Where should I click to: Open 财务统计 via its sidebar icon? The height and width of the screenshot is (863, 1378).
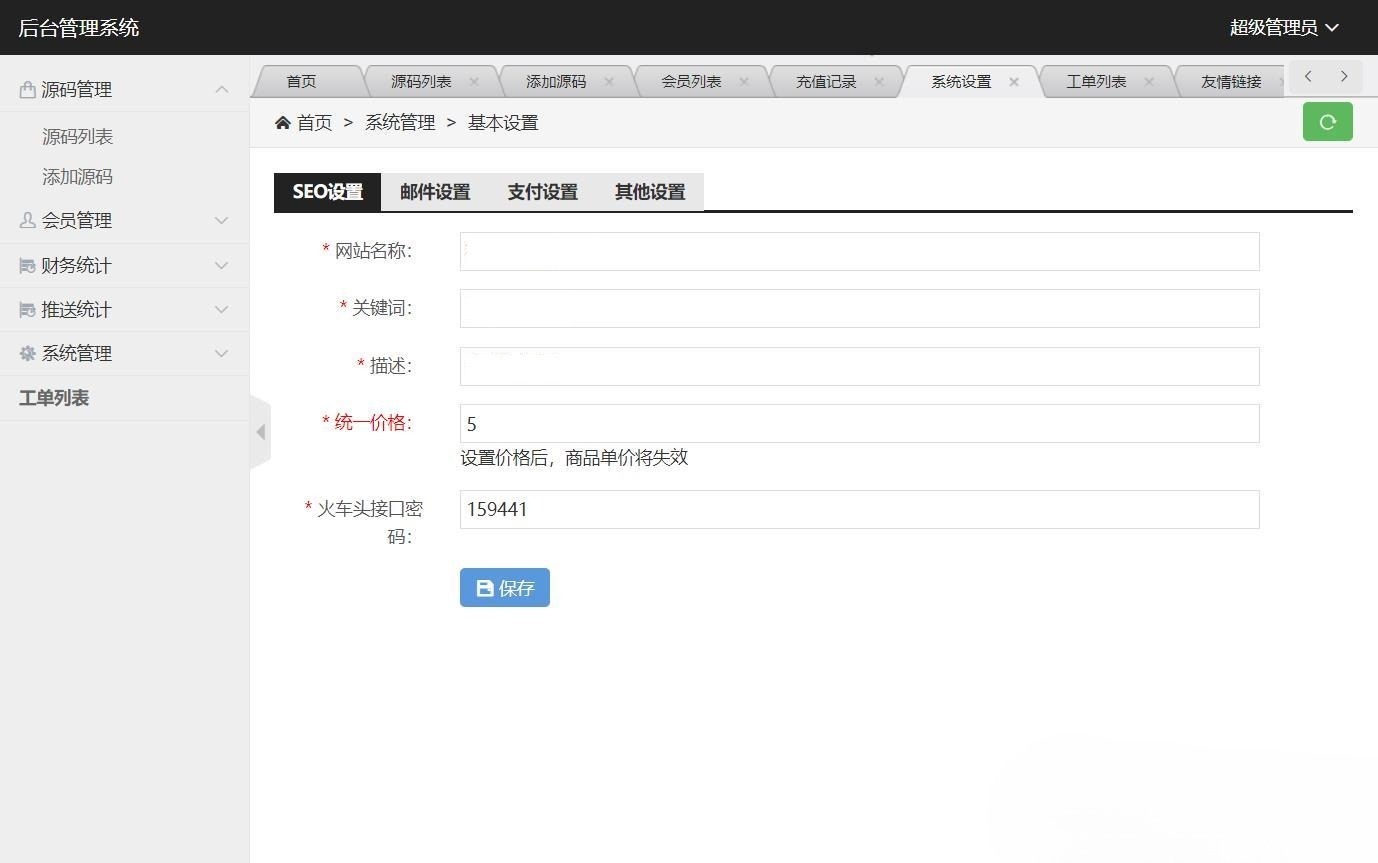pyautogui.click(x=27, y=265)
